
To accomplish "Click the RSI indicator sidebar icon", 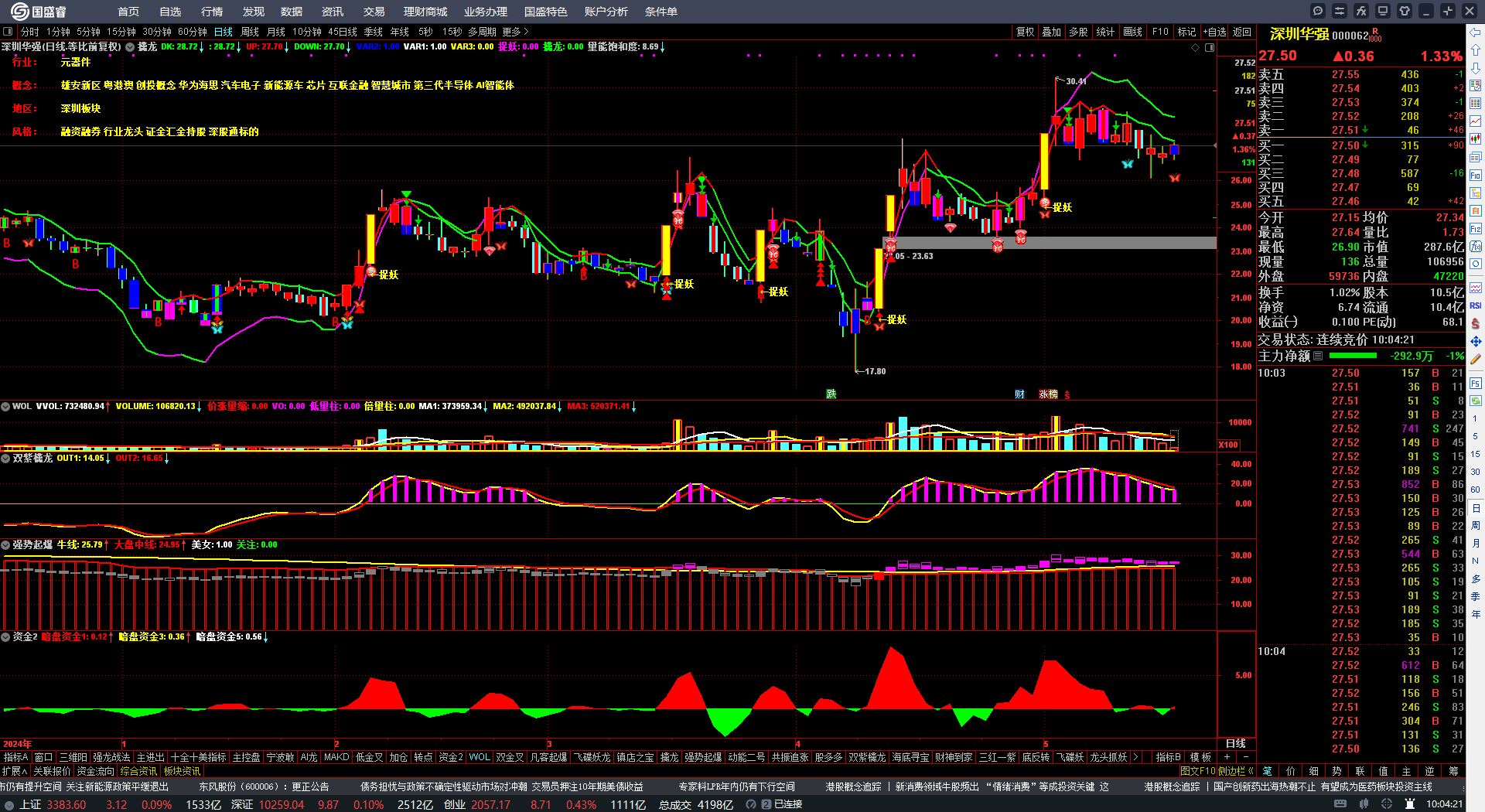I will [x=1476, y=305].
